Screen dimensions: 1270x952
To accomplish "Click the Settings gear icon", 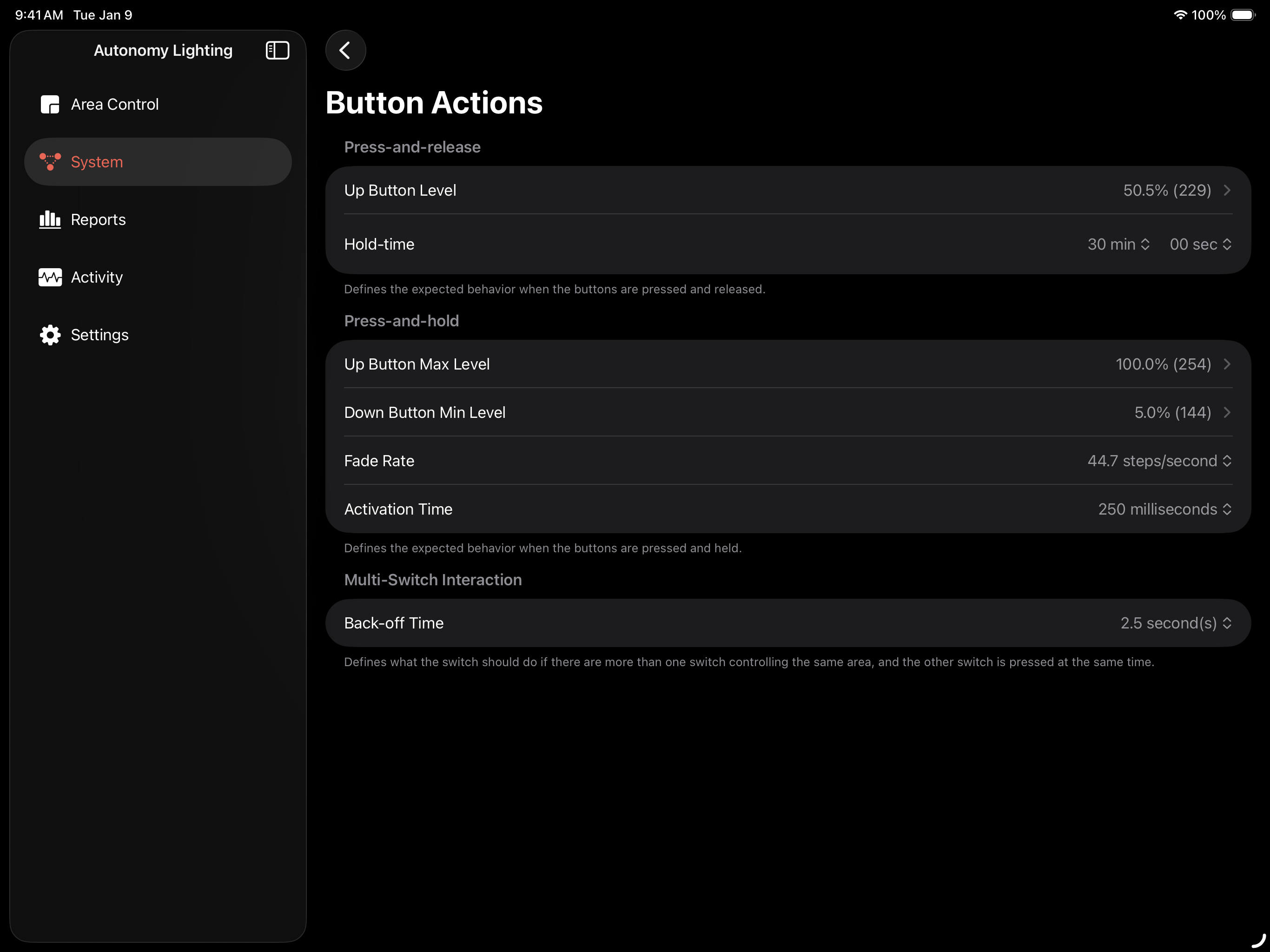I will 50,335.
